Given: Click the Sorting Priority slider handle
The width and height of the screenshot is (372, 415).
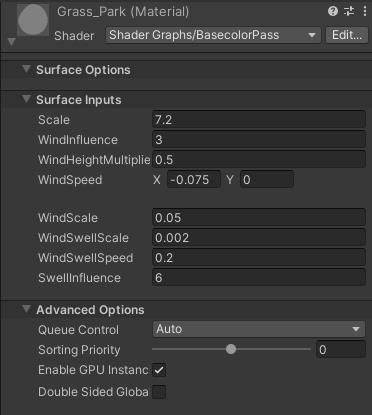Looking at the screenshot, I should click(231, 349).
